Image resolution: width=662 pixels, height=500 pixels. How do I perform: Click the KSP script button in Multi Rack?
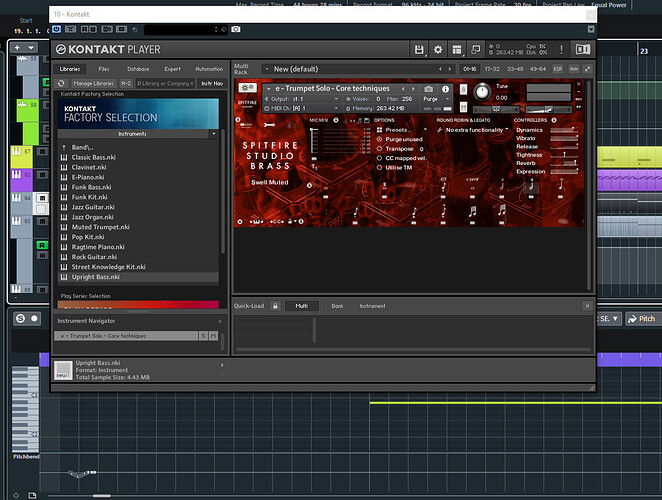558,69
